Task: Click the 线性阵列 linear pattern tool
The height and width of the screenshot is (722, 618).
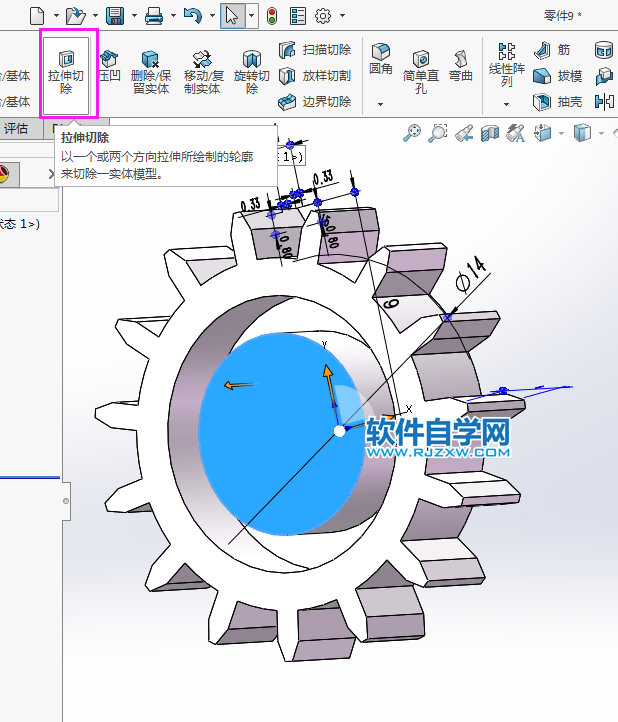Action: (x=507, y=65)
